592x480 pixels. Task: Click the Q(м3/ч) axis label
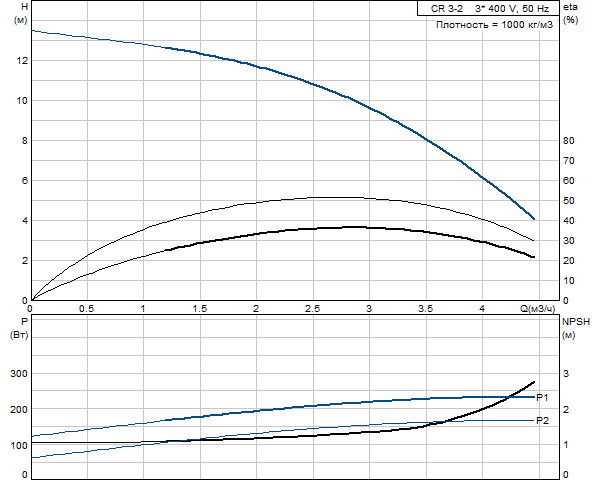537,309
